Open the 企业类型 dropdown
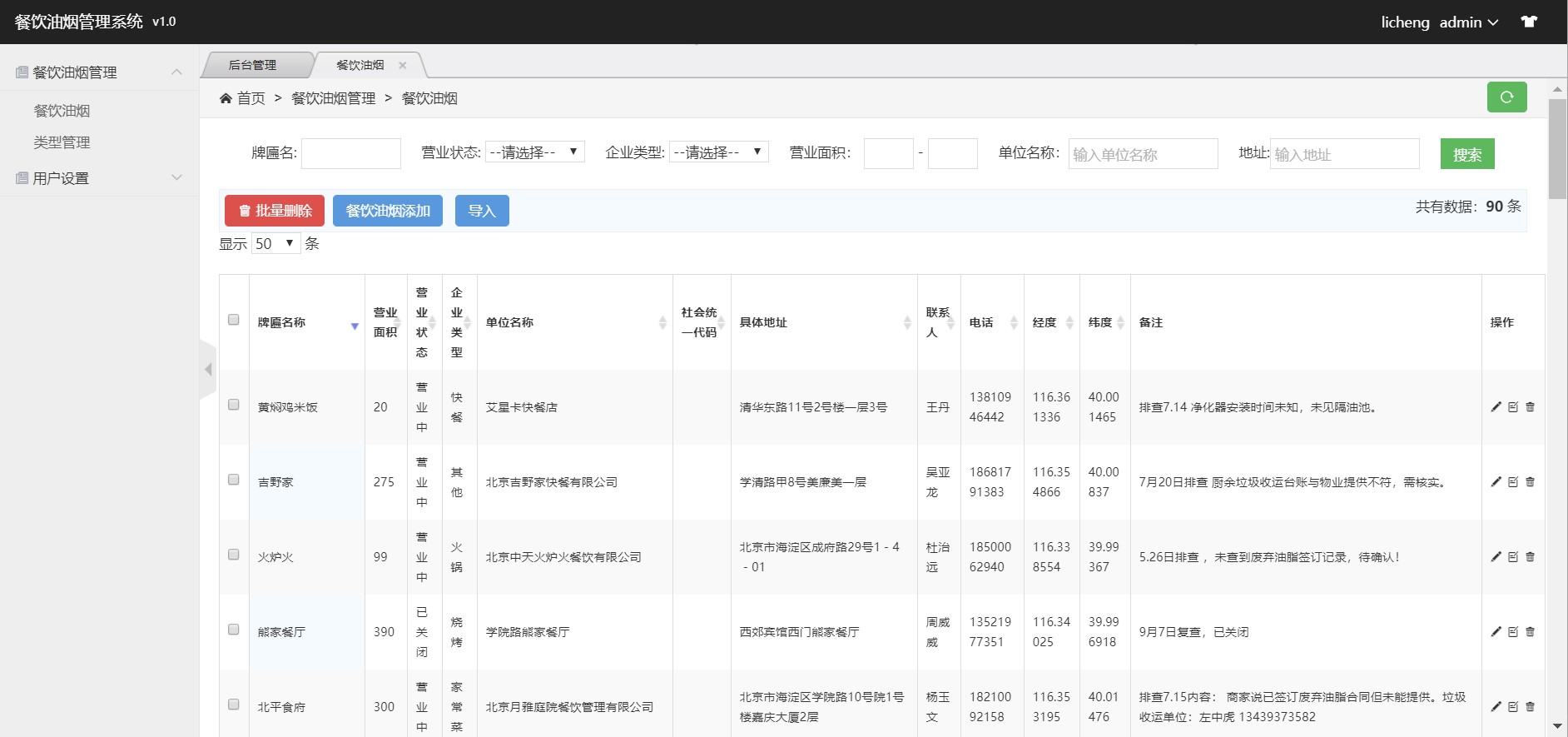This screenshot has width=1568, height=737. [718, 152]
